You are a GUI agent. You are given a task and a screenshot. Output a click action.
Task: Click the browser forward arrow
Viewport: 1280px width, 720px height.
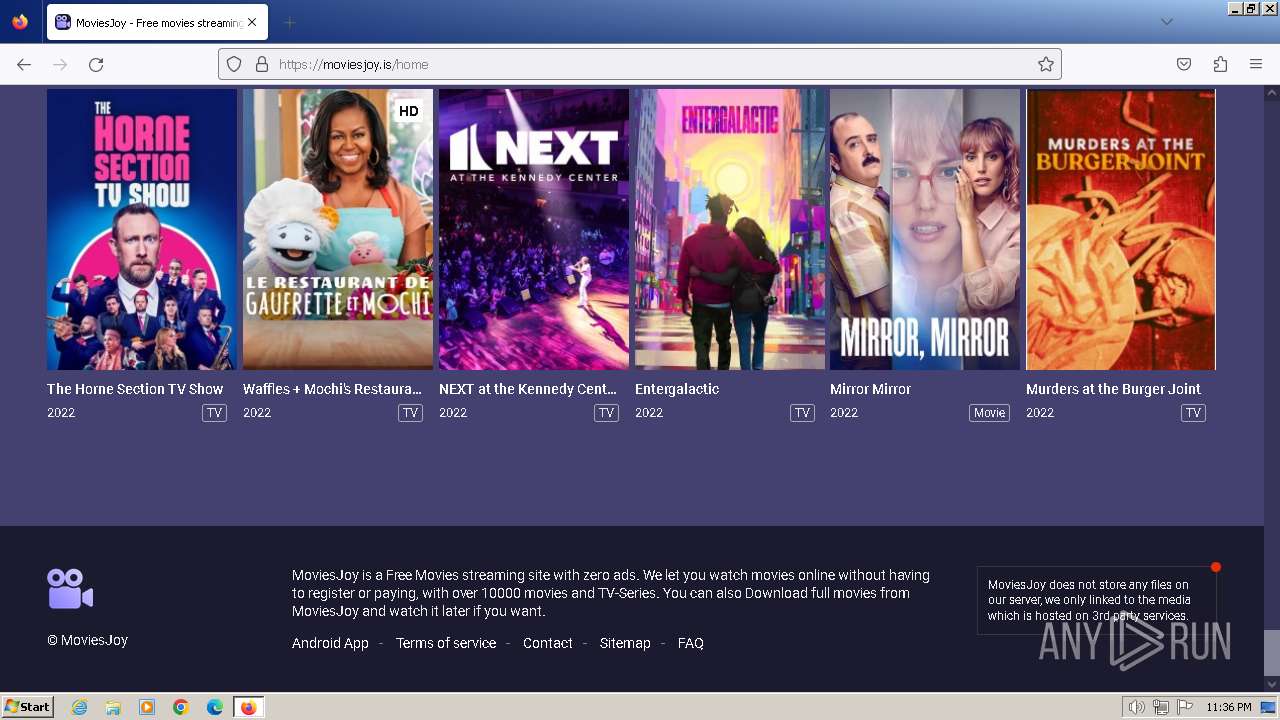click(60, 64)
